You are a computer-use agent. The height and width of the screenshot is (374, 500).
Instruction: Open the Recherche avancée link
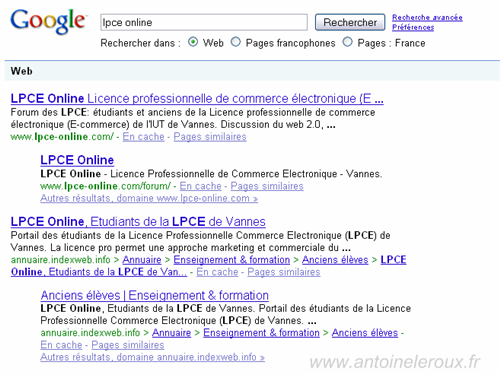[x=427, y=17]
